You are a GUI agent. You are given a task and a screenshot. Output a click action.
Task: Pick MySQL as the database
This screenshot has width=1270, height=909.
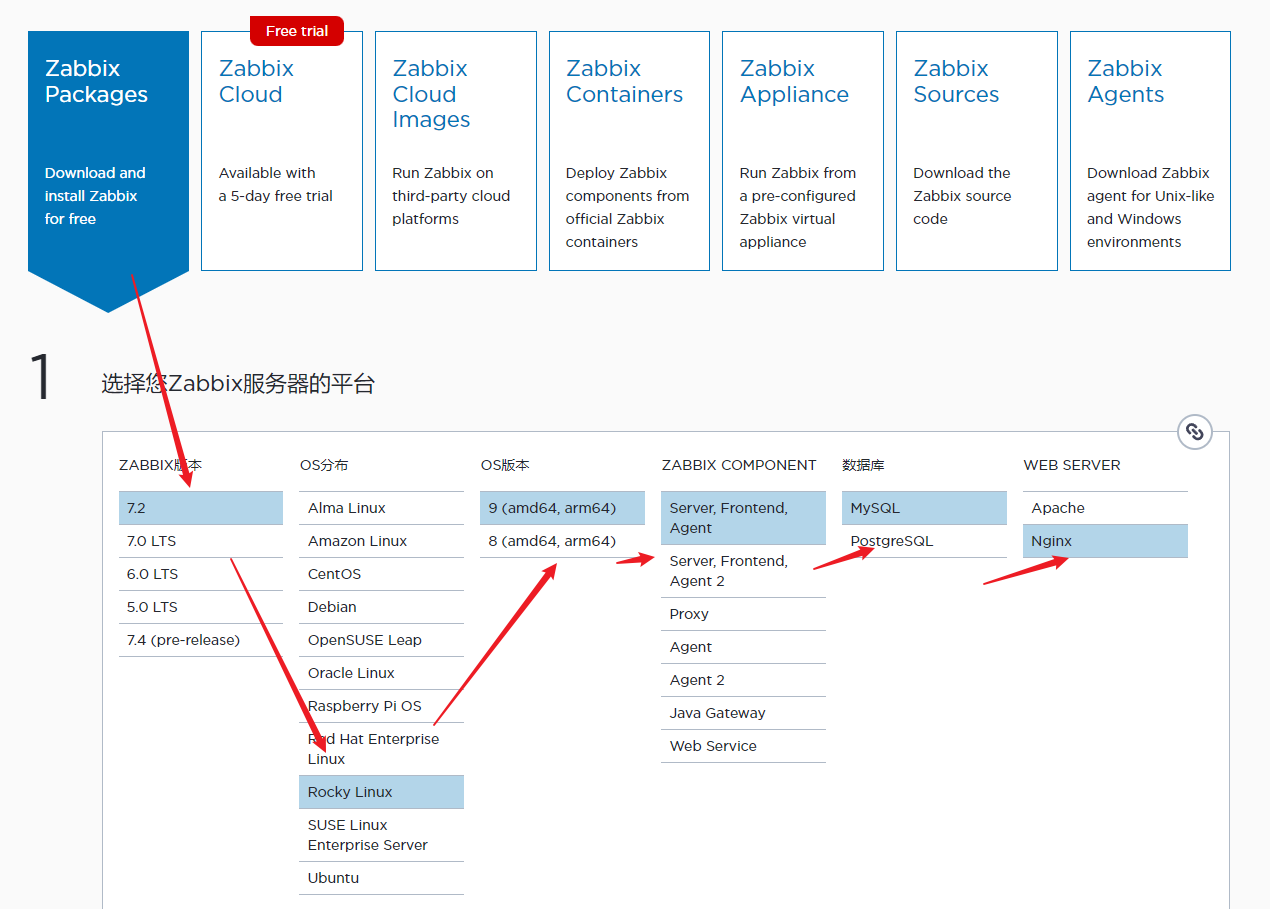pyautogui.click(x=924, y=508)
